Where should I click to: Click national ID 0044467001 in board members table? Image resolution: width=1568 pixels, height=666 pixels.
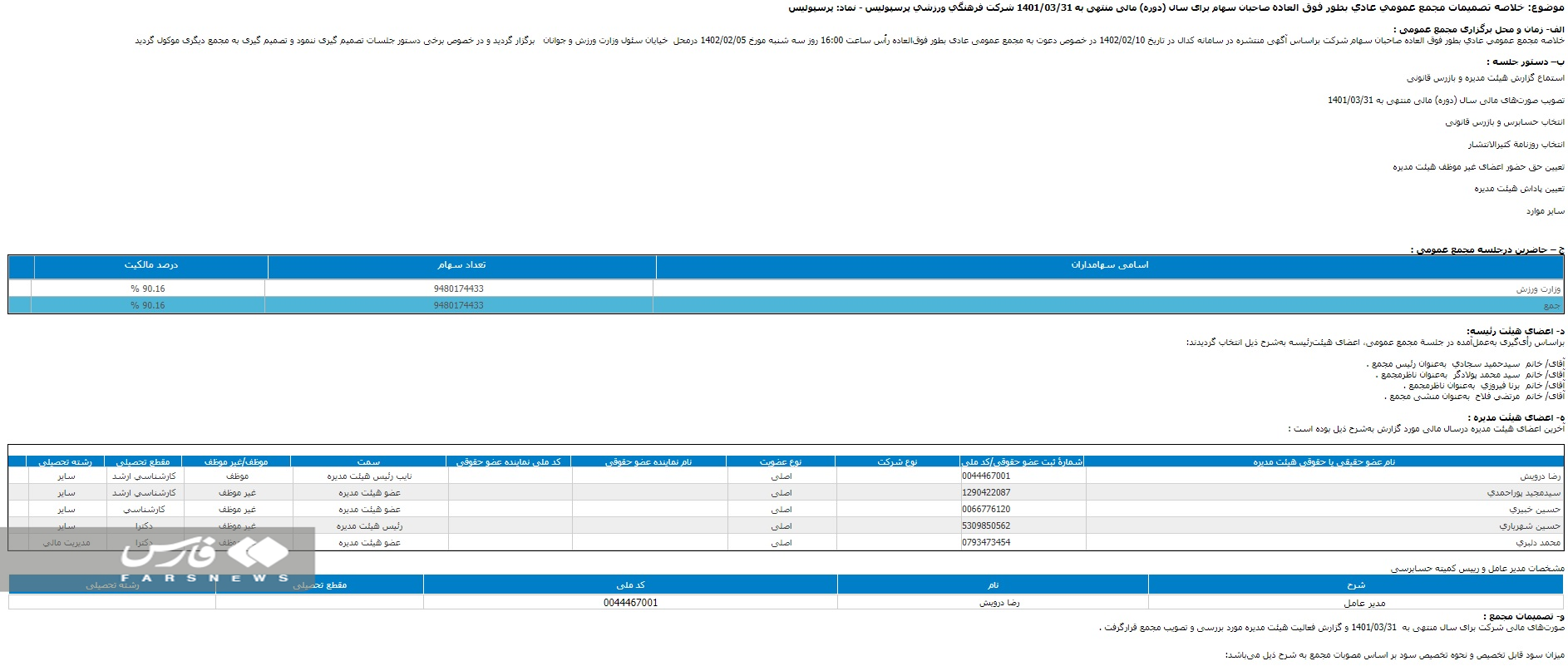click(986, 476)
